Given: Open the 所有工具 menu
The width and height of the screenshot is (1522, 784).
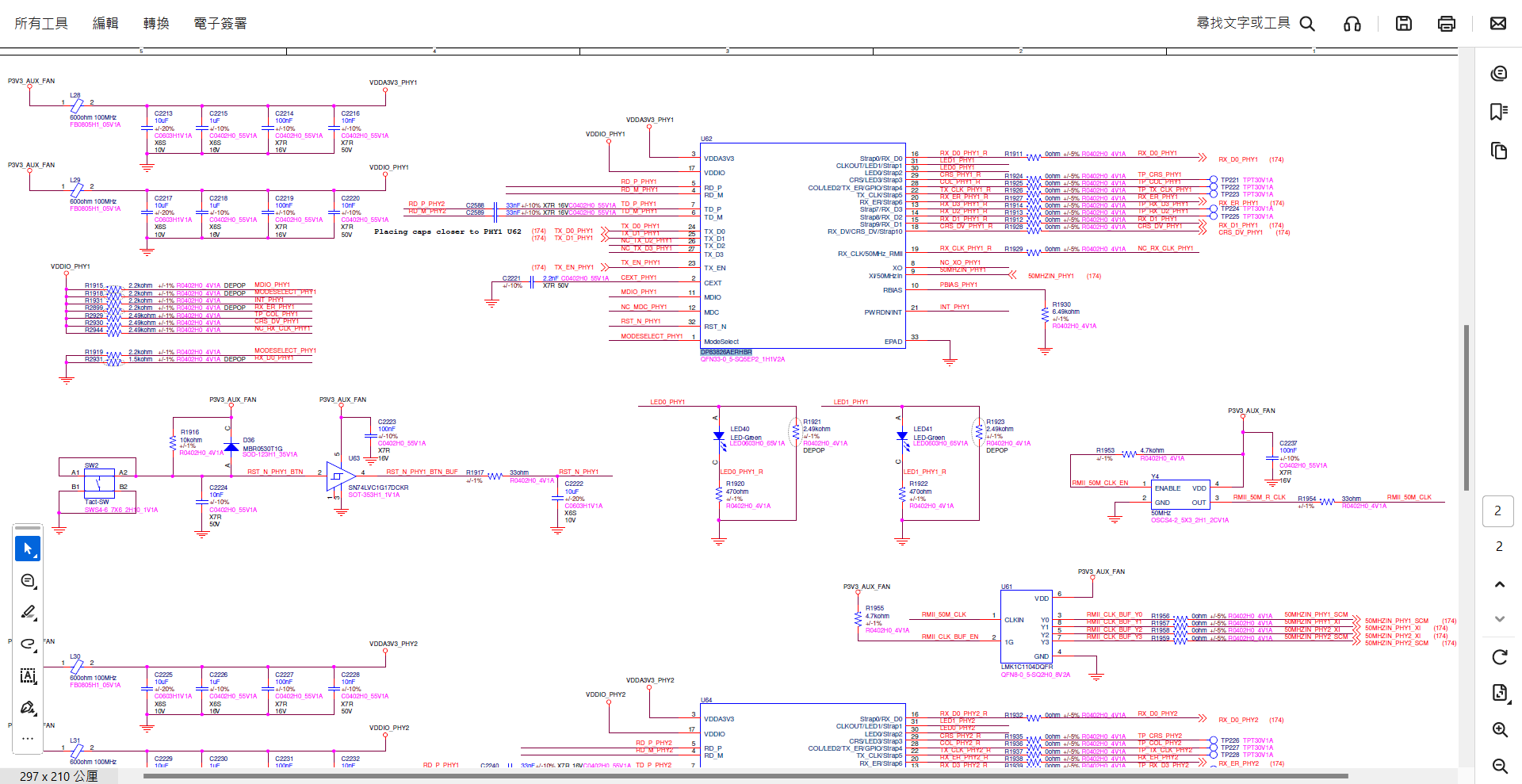Looking at the screenshot, I should (x=41, y=24).
